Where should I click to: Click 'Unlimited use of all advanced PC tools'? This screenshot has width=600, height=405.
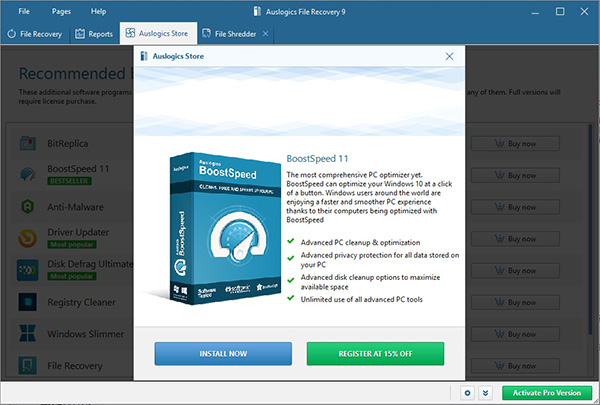click(362, 299)
